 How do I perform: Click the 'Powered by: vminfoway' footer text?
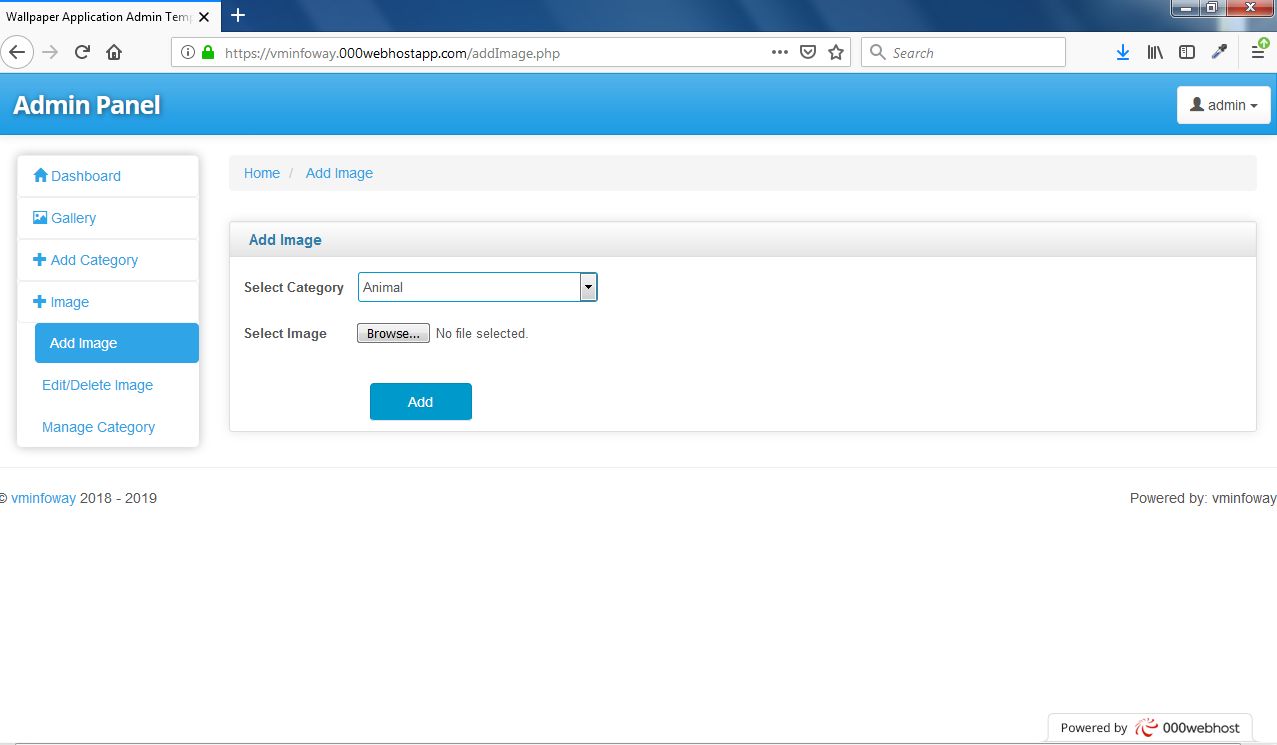[x=1203, y=498]
